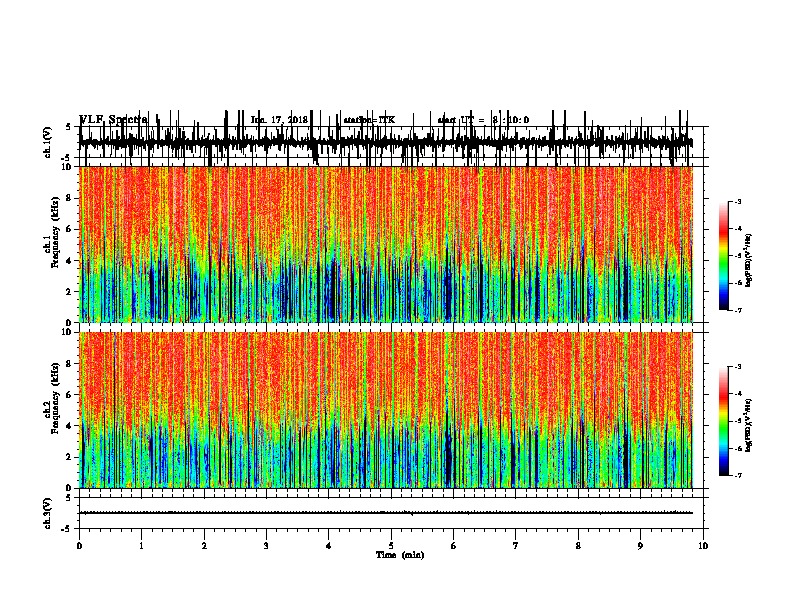Image resolution: width=792 pixels, height=612 pixels.
Task: Click the -7 label on ch.1 color bar
Action: click(x=737, y=310)
